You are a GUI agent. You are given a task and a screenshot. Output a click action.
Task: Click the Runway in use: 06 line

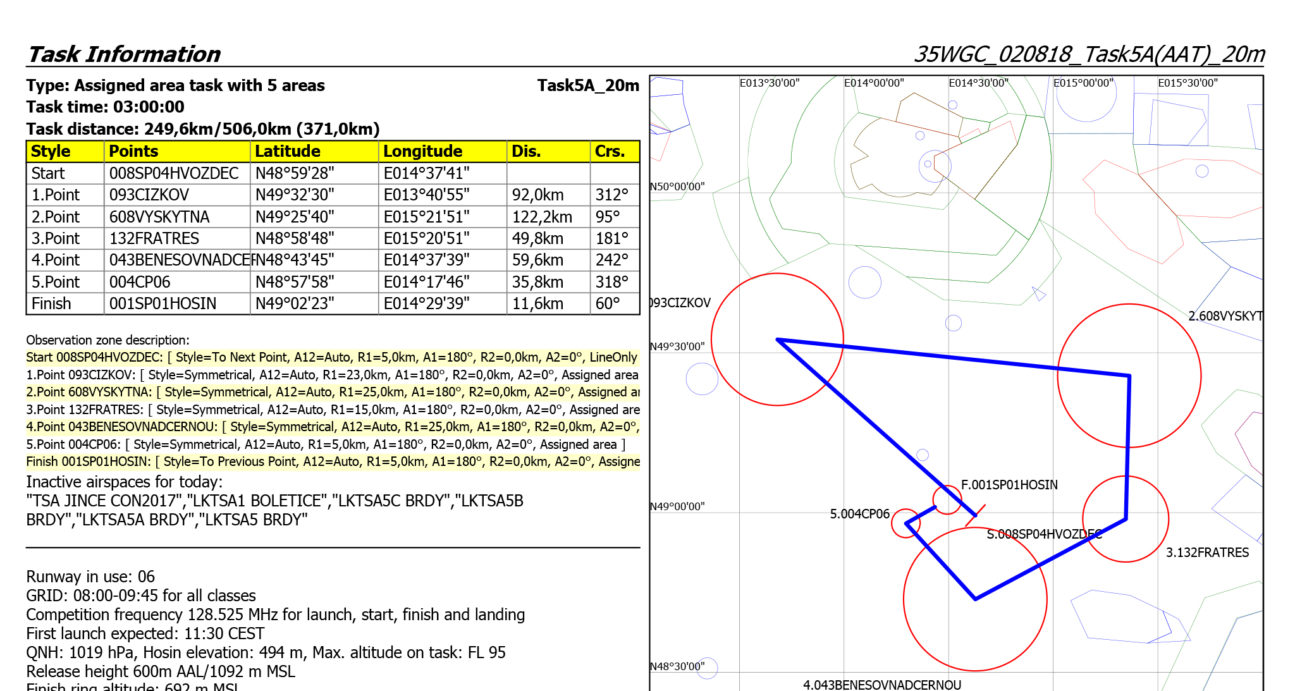[x=90, y=577]
